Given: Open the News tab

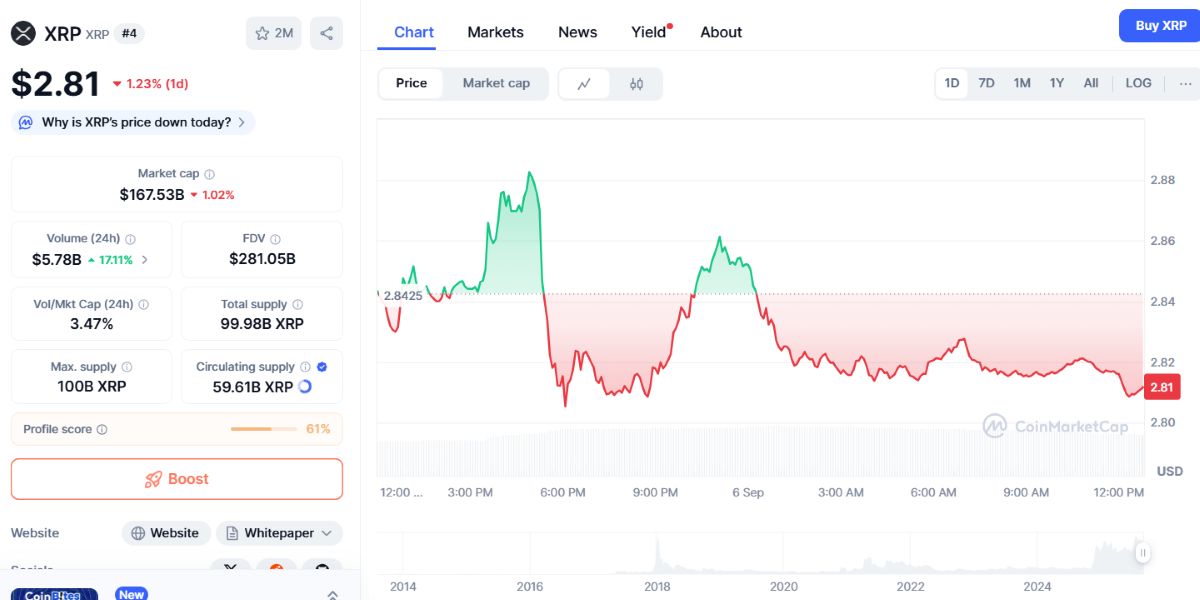Looking at the screenshot, I should click(578, 32).
